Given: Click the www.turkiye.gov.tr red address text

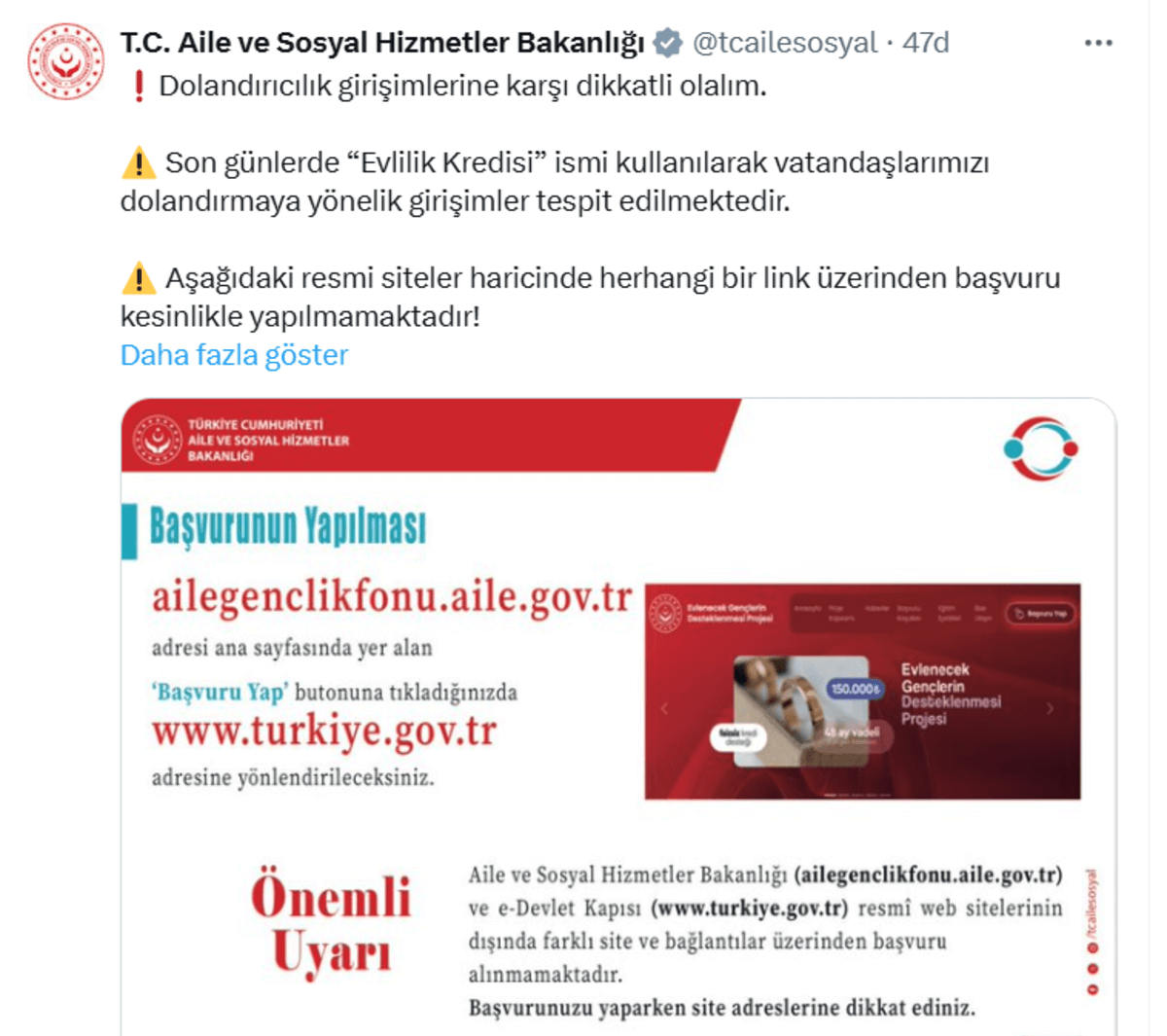Looking at the screenshot, I should coord(324,731).
